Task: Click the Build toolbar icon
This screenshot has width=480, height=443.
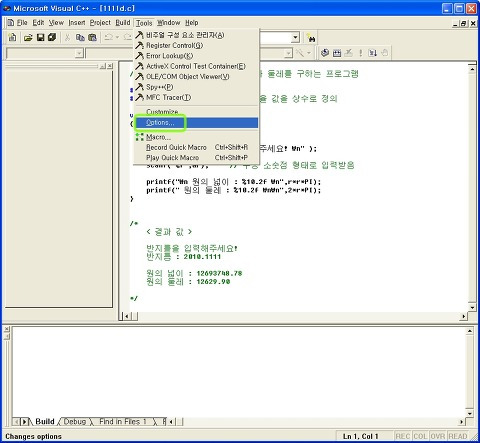Action: tap(337, 53)
